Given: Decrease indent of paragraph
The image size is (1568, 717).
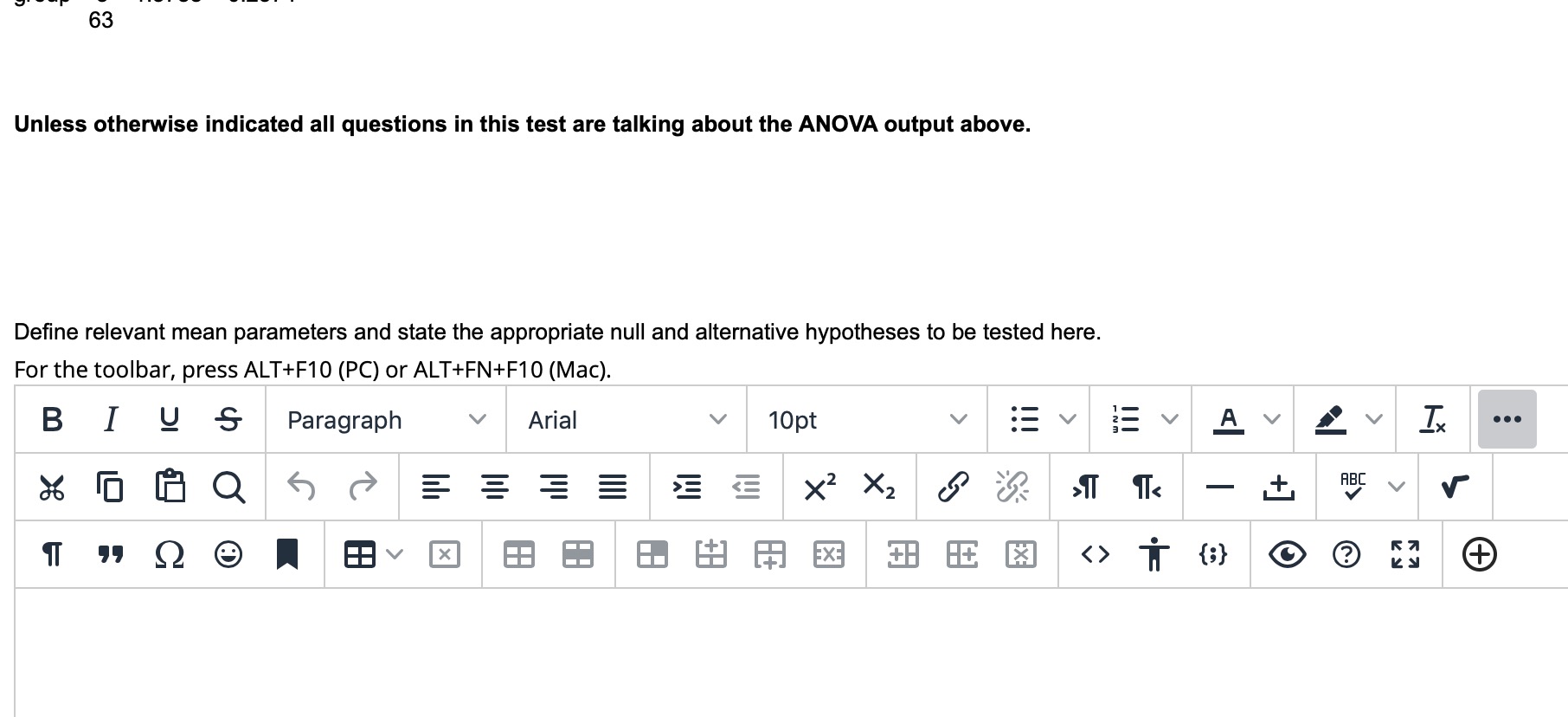Looking at the screenshot, I should point(746,488).
